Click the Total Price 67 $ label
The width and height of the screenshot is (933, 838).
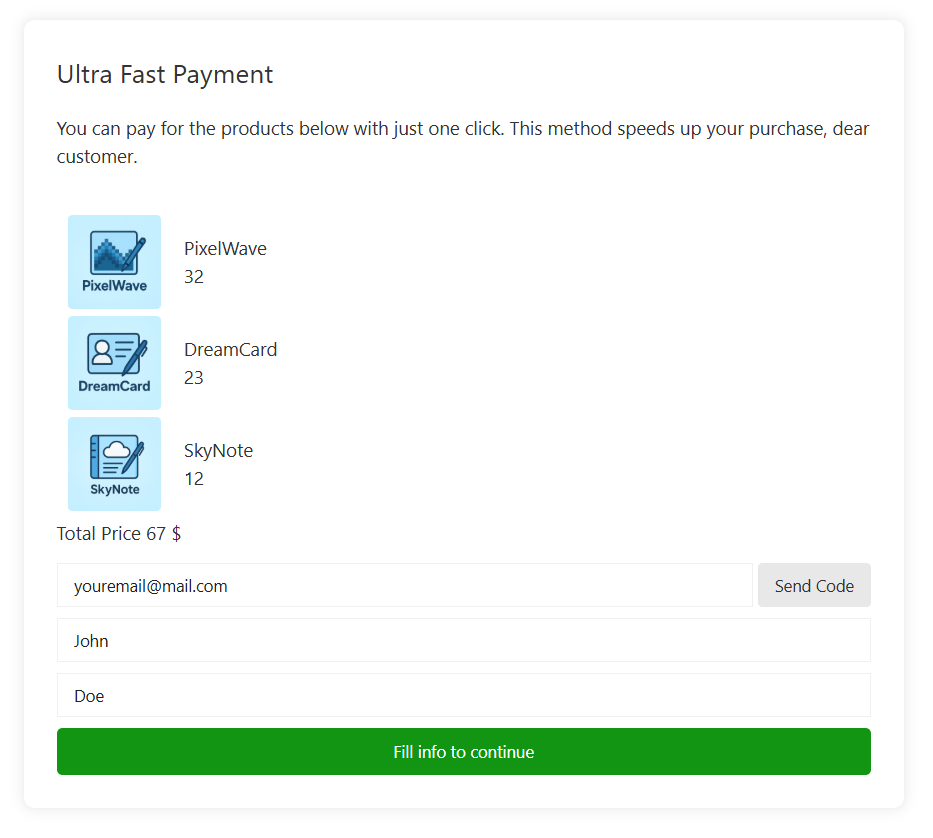pos(119,534)
